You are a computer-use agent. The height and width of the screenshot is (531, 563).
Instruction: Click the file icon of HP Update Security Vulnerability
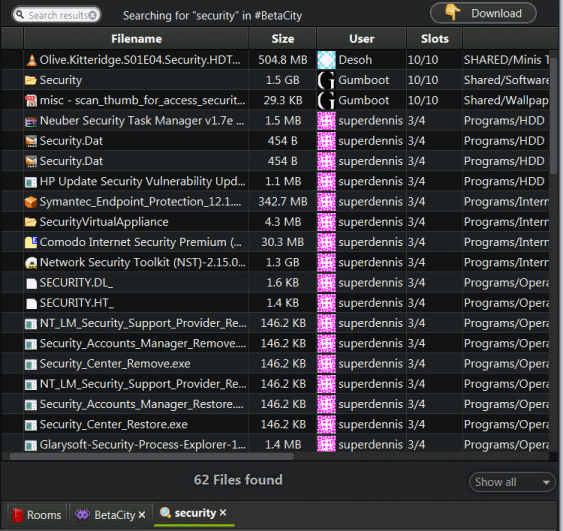pyautogui.click(x=31, y=182)
